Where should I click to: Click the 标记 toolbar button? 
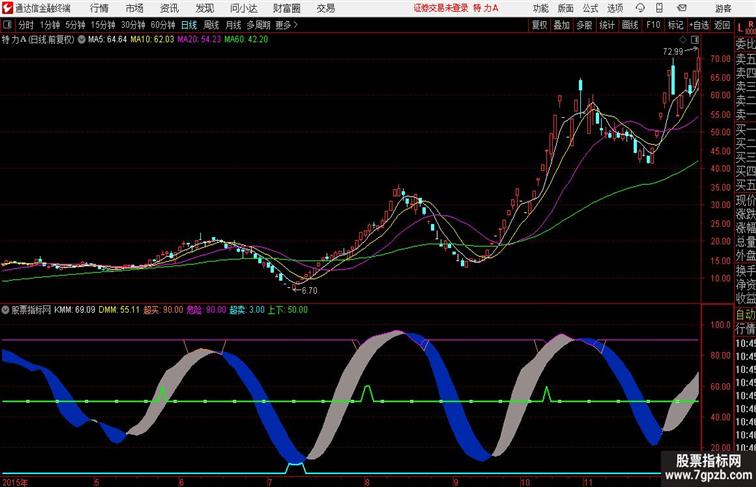click(675, 25)
